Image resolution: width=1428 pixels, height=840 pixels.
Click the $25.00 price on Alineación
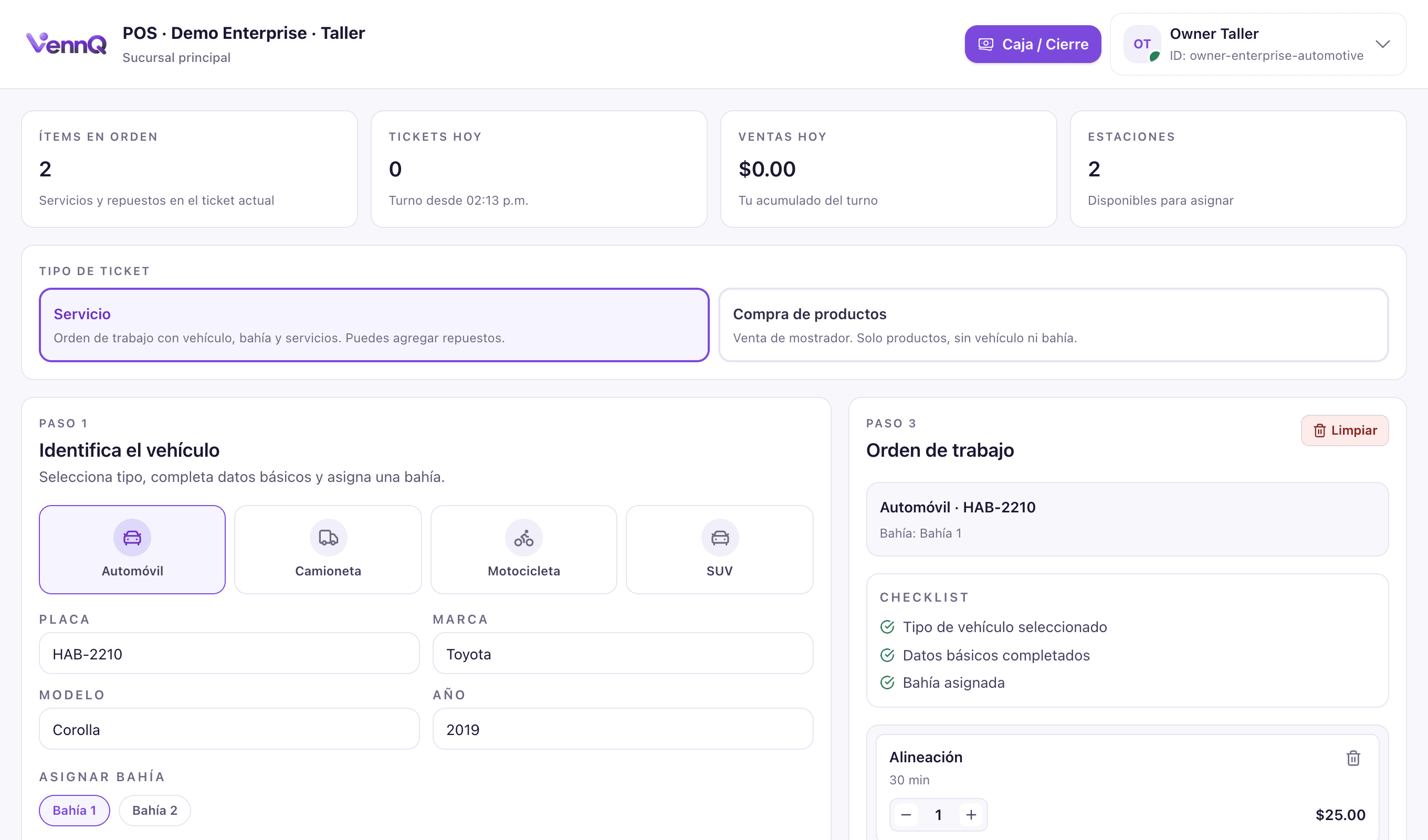pyautogui.click(x=1340, y=814)
